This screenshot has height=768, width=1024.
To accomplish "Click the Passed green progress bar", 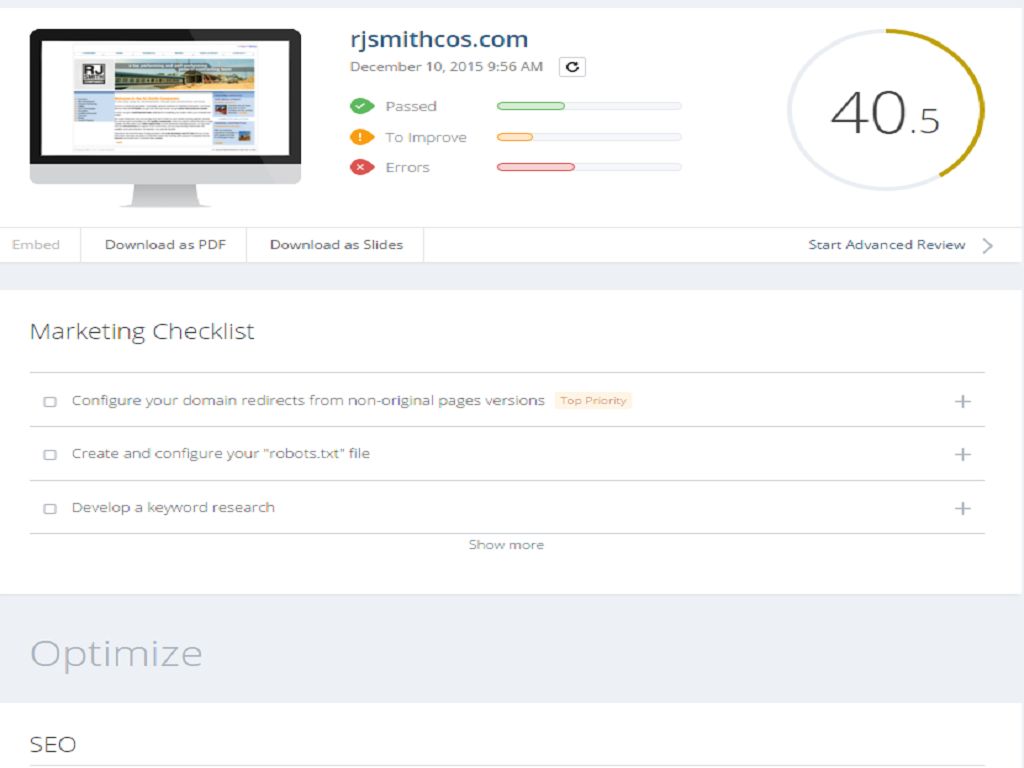I will [x=589, y=106].
